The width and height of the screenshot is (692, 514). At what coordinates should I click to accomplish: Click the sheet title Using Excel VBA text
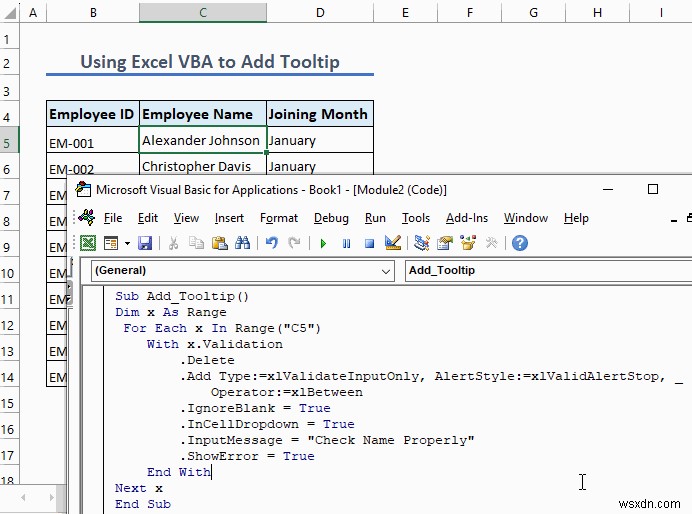point(210,62)
